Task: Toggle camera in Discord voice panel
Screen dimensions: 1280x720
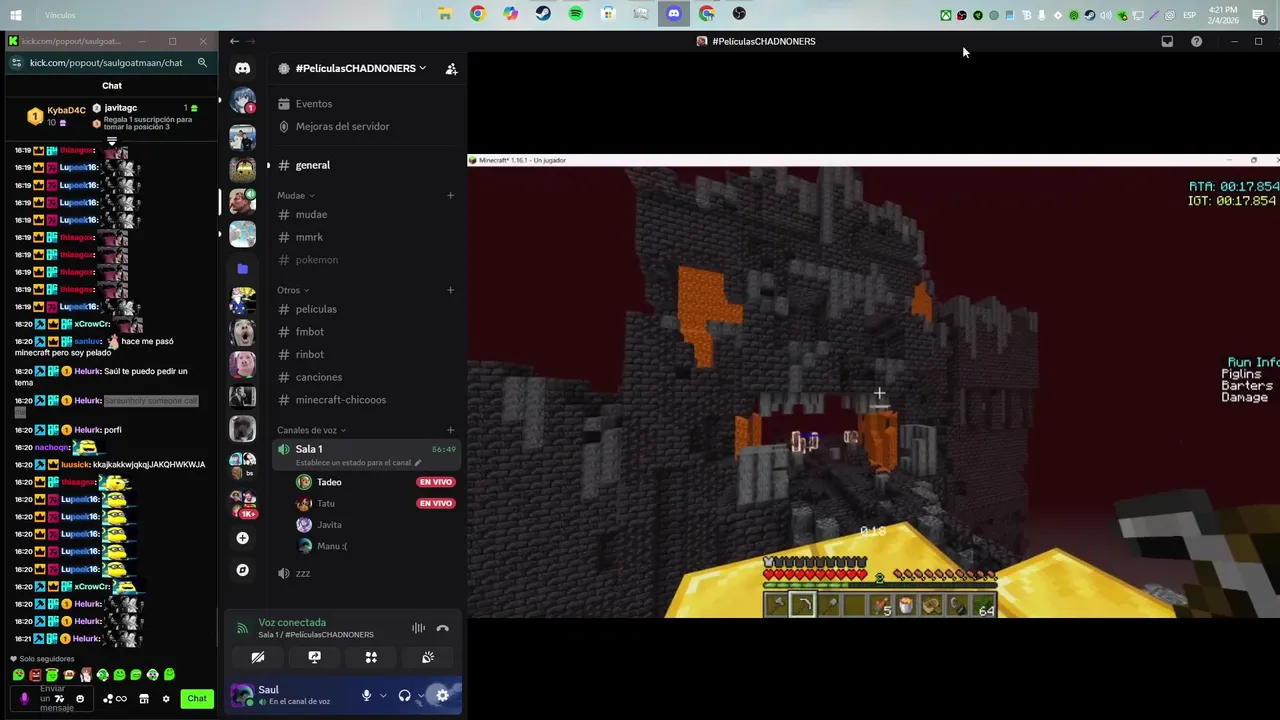Action: pyautogui.click(x=258, y=657)
